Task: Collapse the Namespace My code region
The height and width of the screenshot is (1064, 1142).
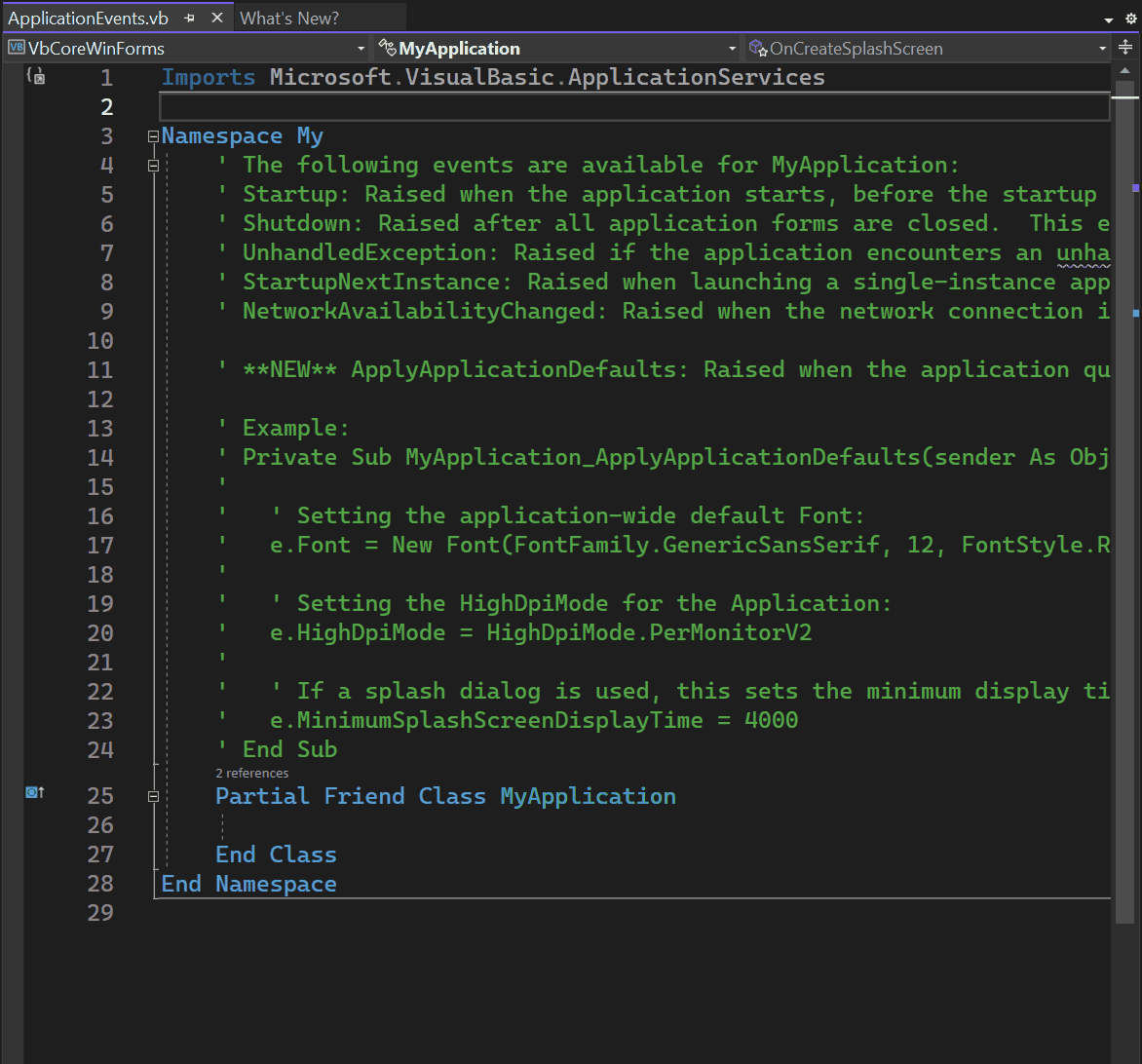Action: (153, 136)
